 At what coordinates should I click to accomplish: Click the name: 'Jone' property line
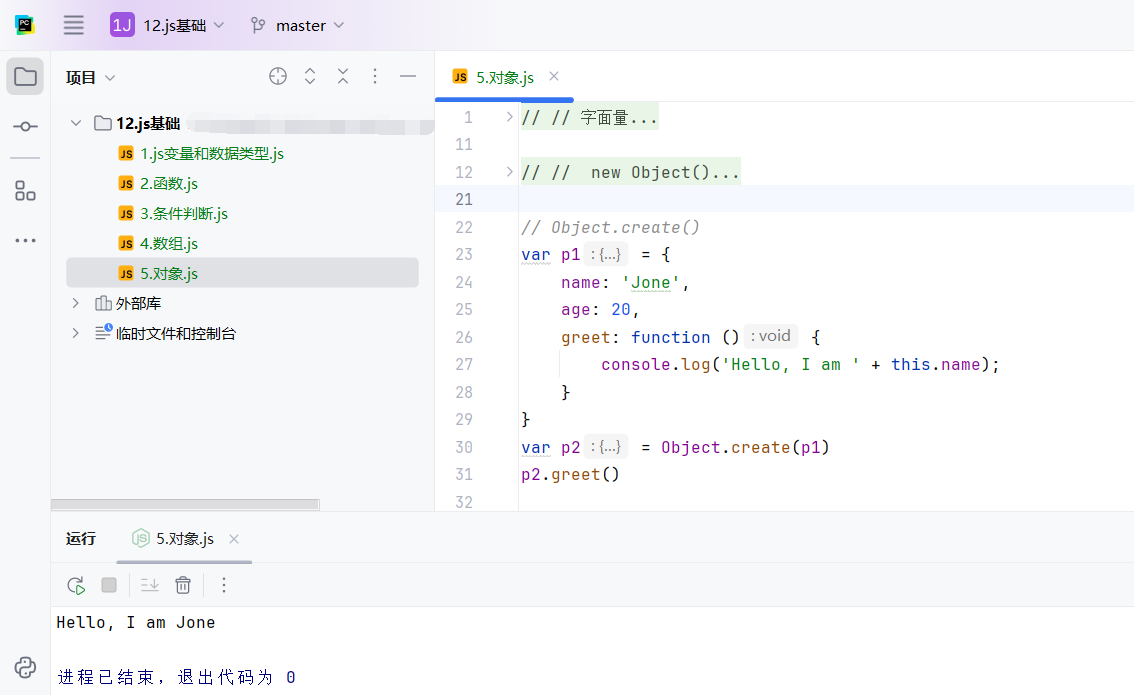[x=625, y=282]
